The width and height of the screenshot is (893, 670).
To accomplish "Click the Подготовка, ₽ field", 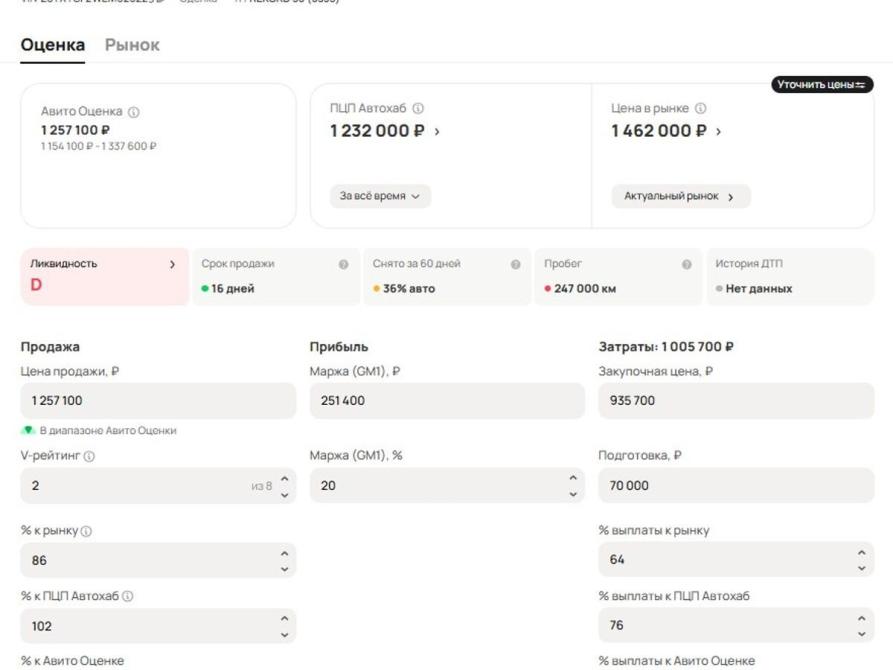I will (736, 485).
